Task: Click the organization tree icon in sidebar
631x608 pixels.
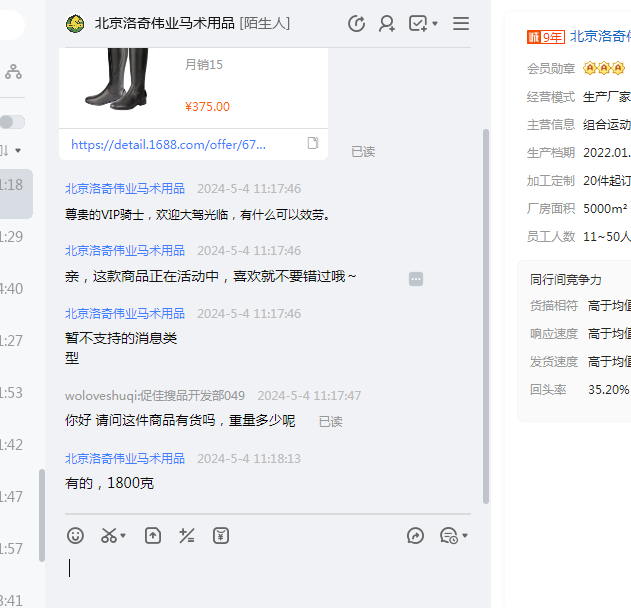Action: (13, 72)
